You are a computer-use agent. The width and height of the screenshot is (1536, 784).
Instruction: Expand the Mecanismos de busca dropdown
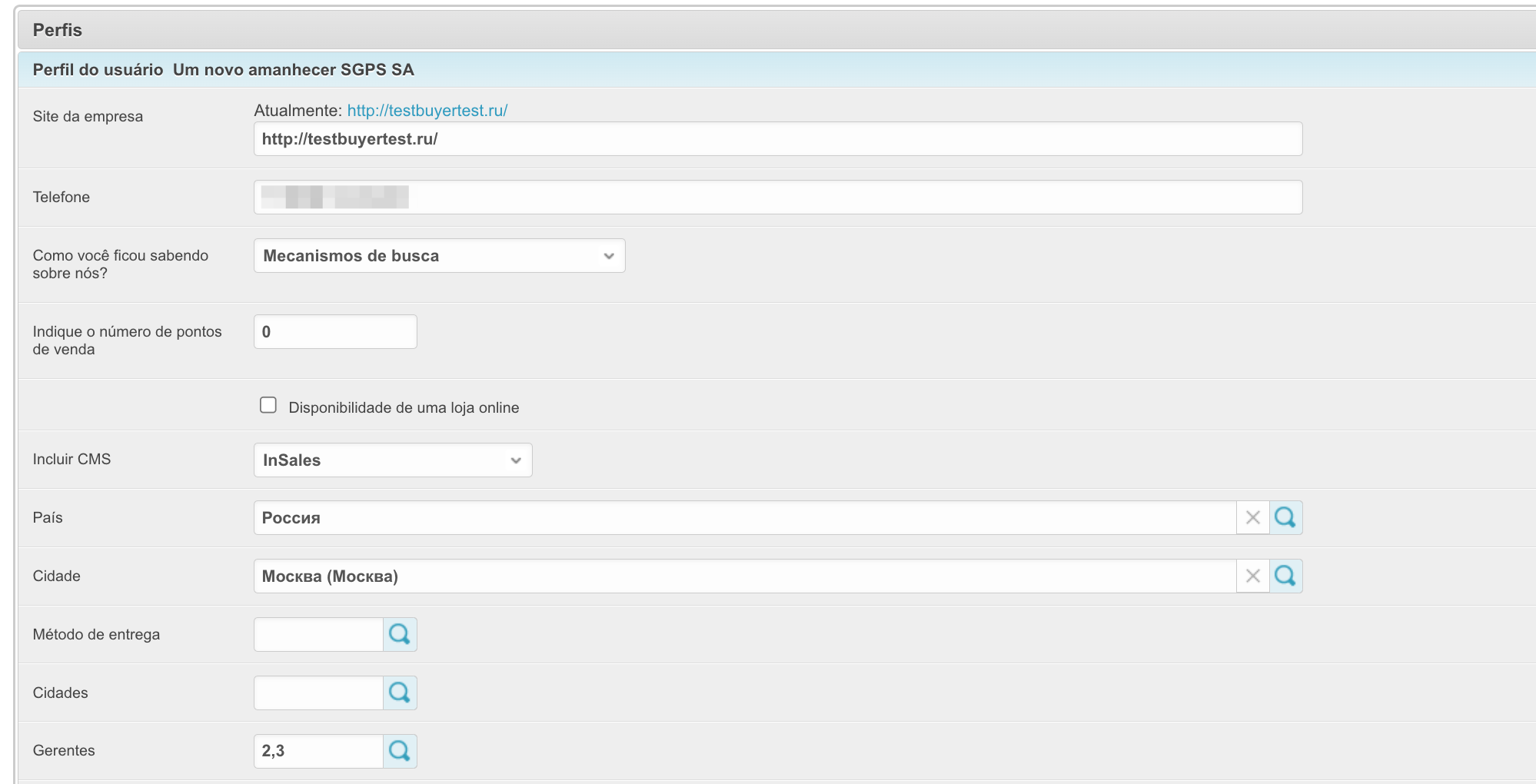click(439, 256)
